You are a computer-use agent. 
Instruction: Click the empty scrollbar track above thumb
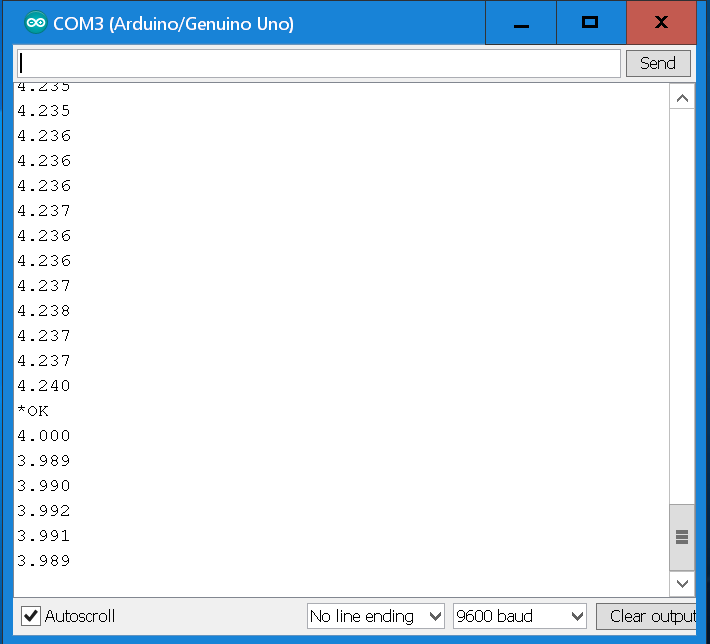point(682,300)
